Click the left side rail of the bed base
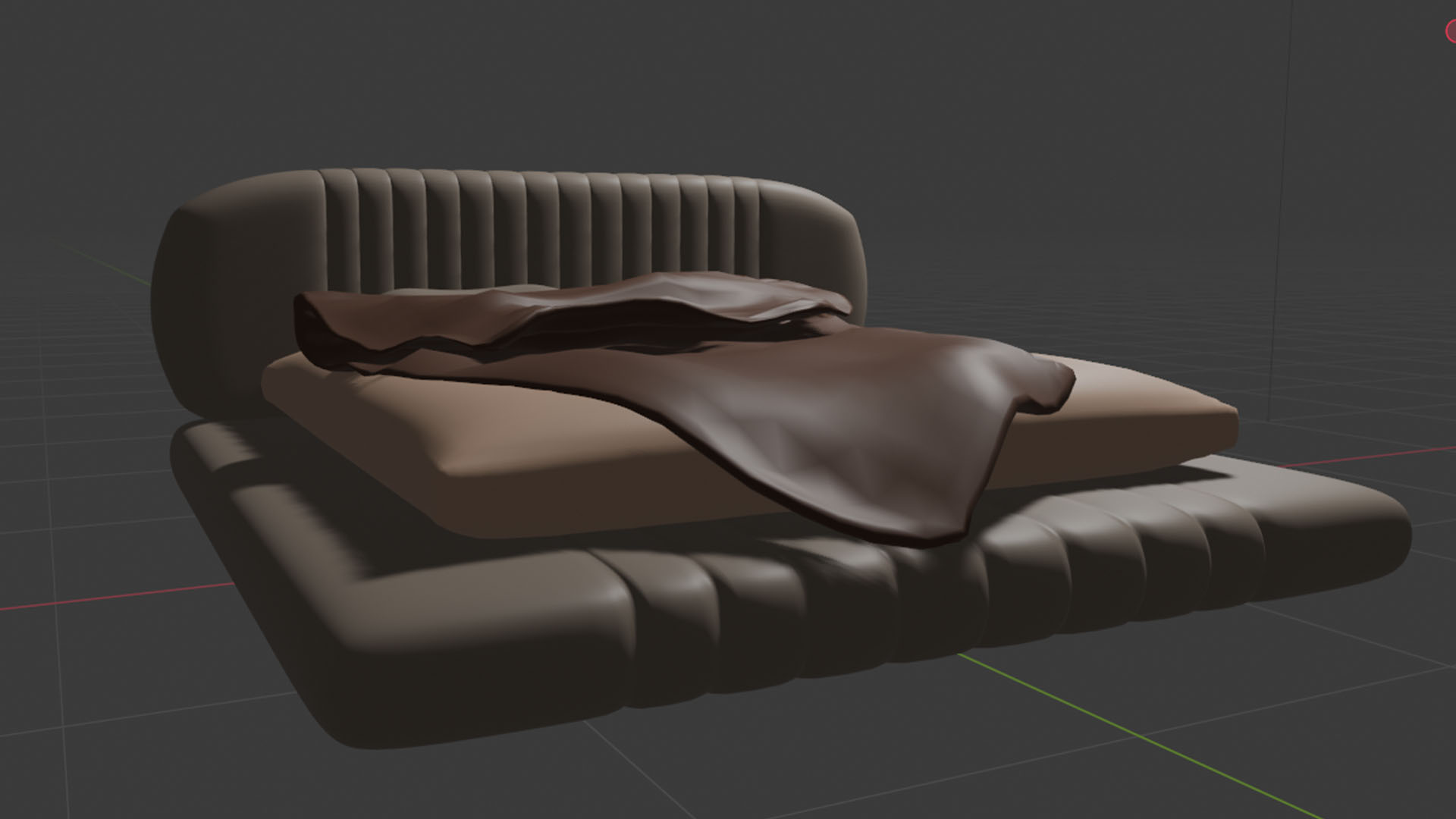The width and height of the screenshot is (1456, 819). (227, 485)
